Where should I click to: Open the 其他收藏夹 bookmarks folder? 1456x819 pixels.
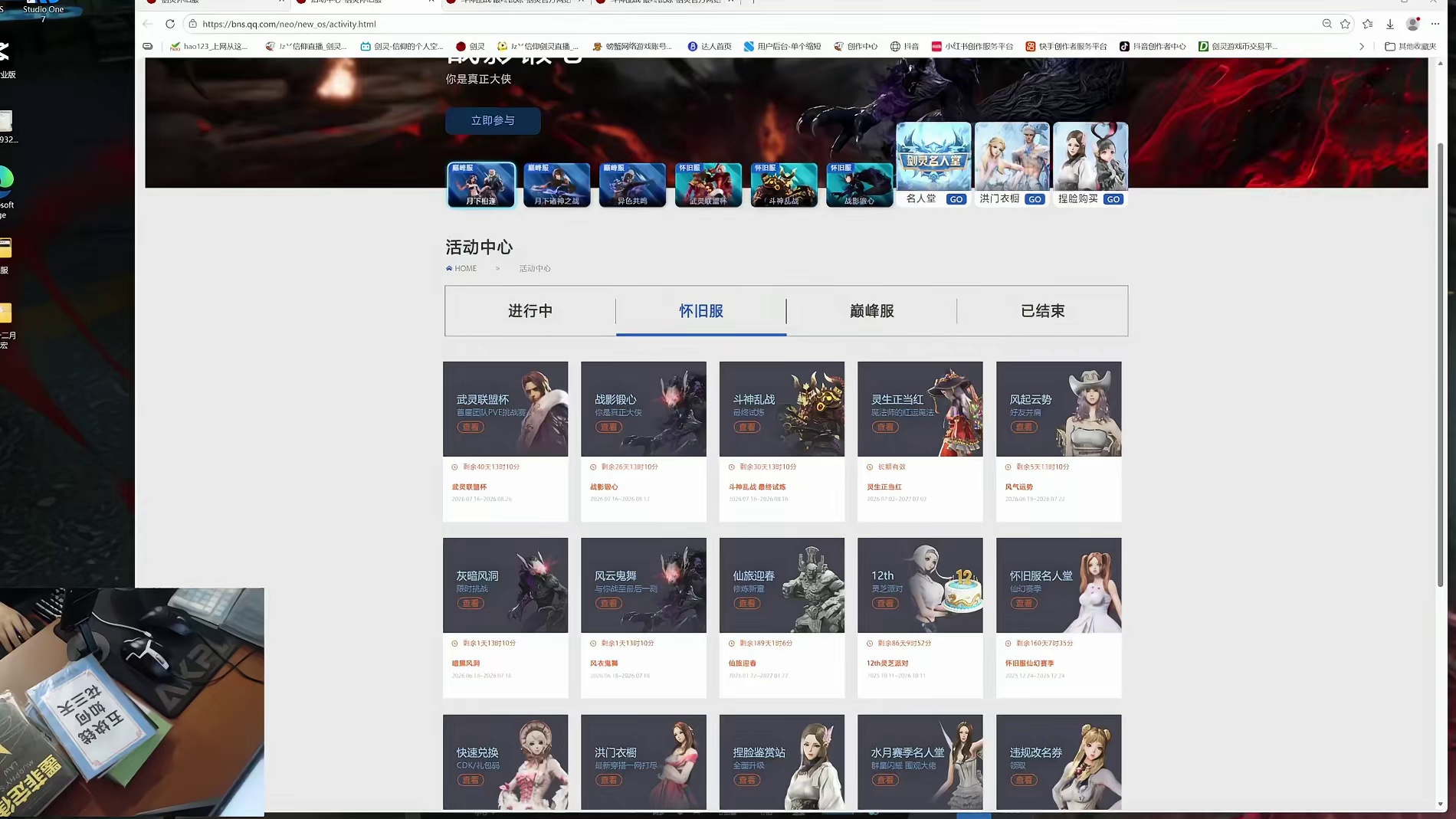(x=1410, y=46)
